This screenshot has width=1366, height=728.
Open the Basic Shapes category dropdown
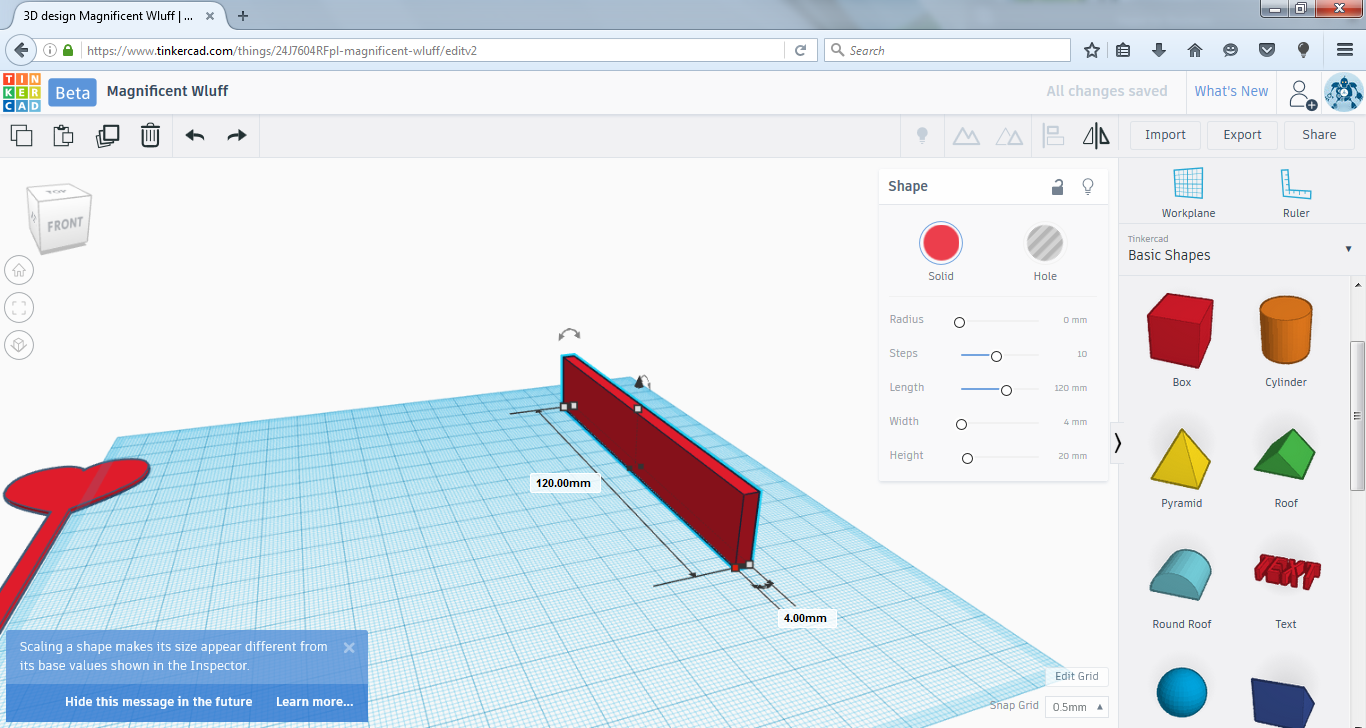[x=1240, y=249]
